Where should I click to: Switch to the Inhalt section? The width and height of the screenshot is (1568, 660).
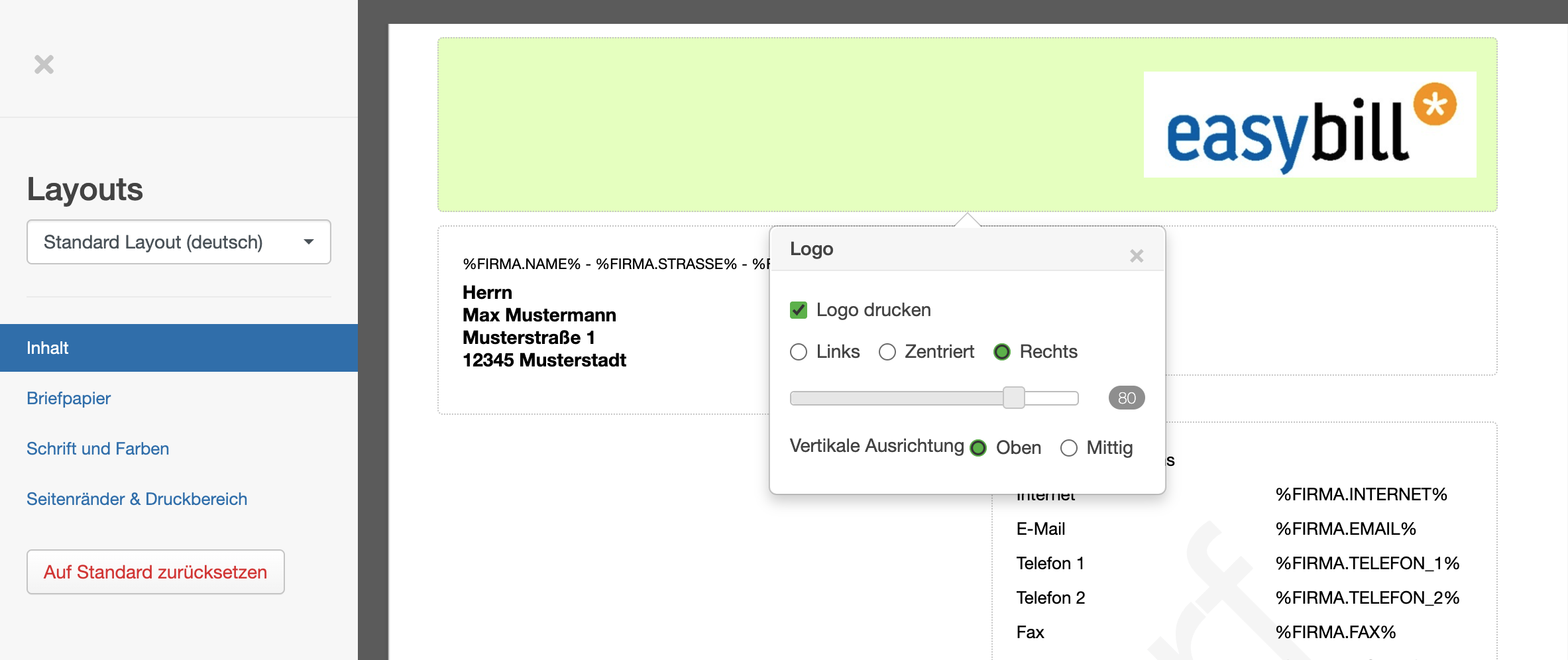tap(179, 348)
